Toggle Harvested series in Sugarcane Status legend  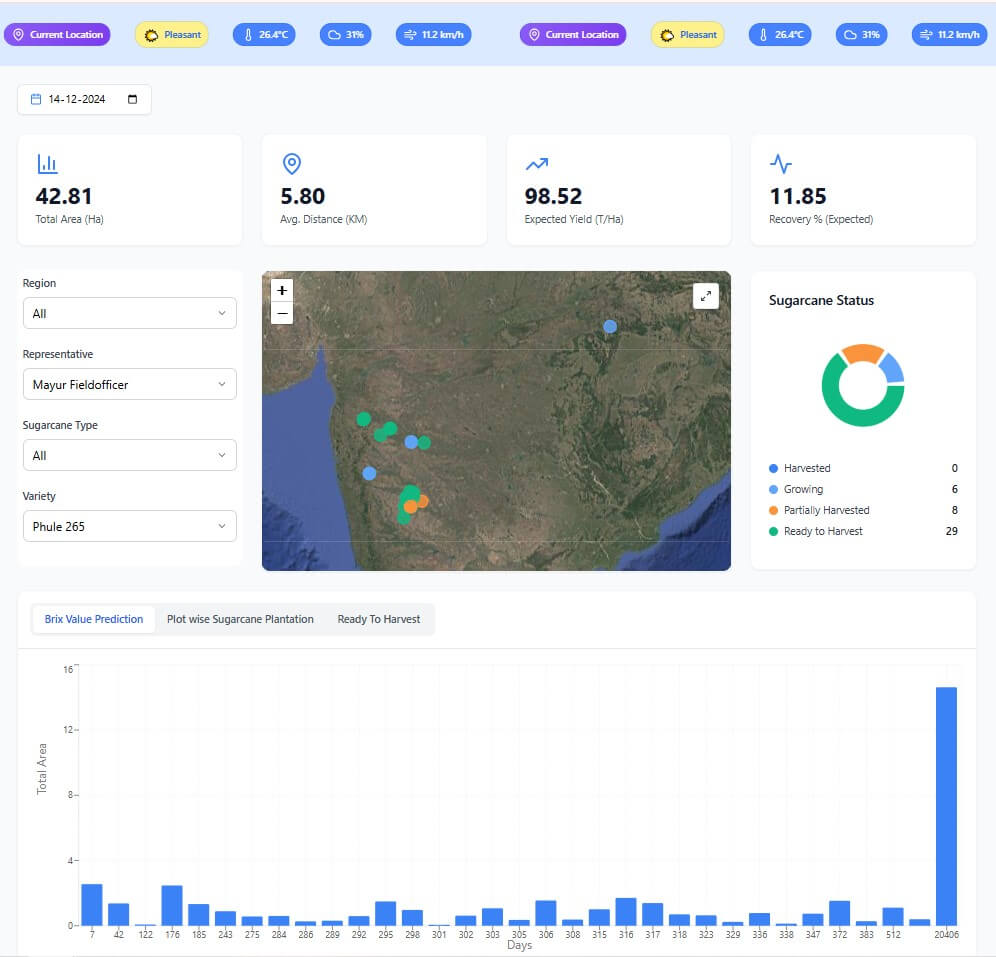806,468
